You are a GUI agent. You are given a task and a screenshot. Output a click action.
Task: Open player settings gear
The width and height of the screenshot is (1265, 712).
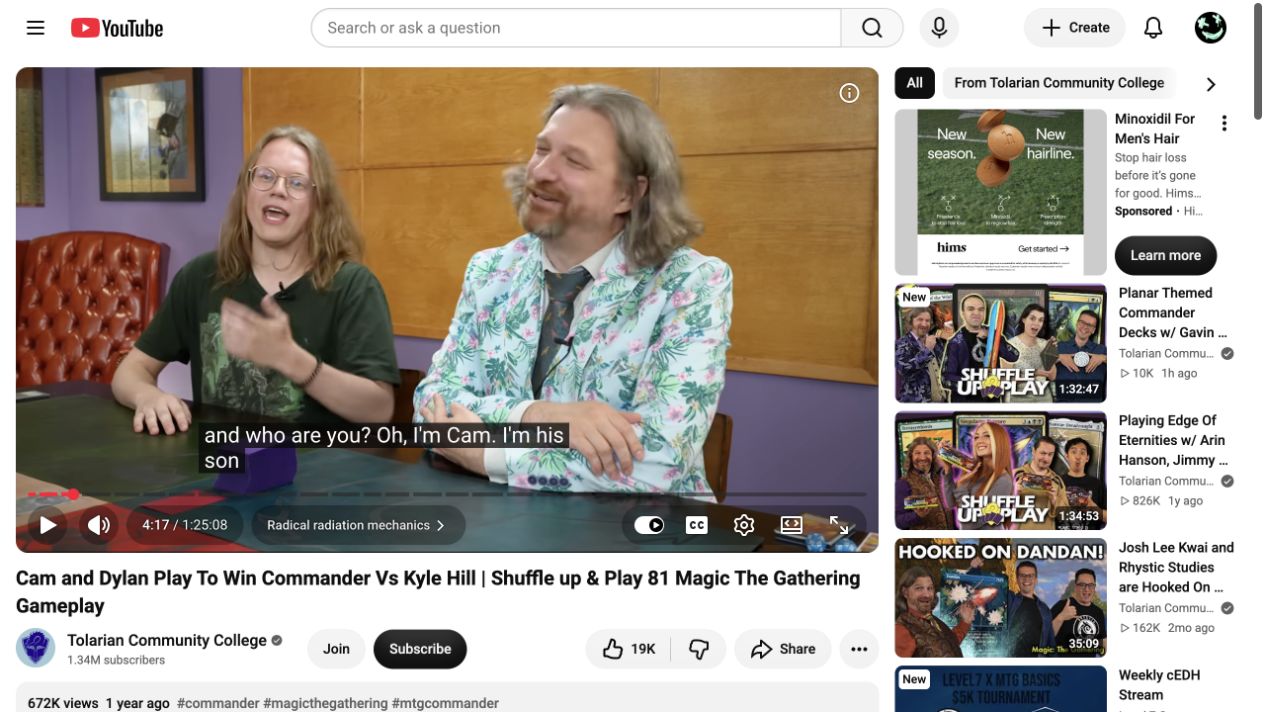coord(744,525)
